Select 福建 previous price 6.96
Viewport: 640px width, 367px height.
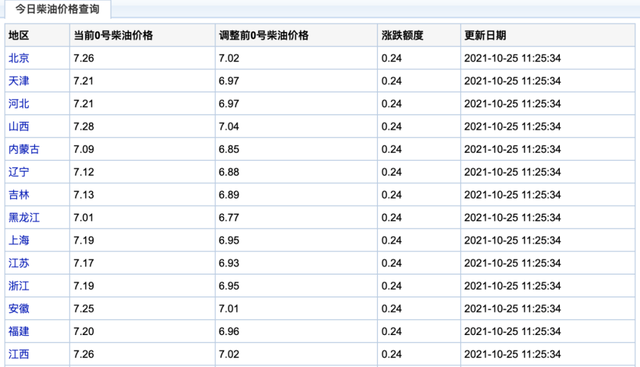[x=229, y=331]
